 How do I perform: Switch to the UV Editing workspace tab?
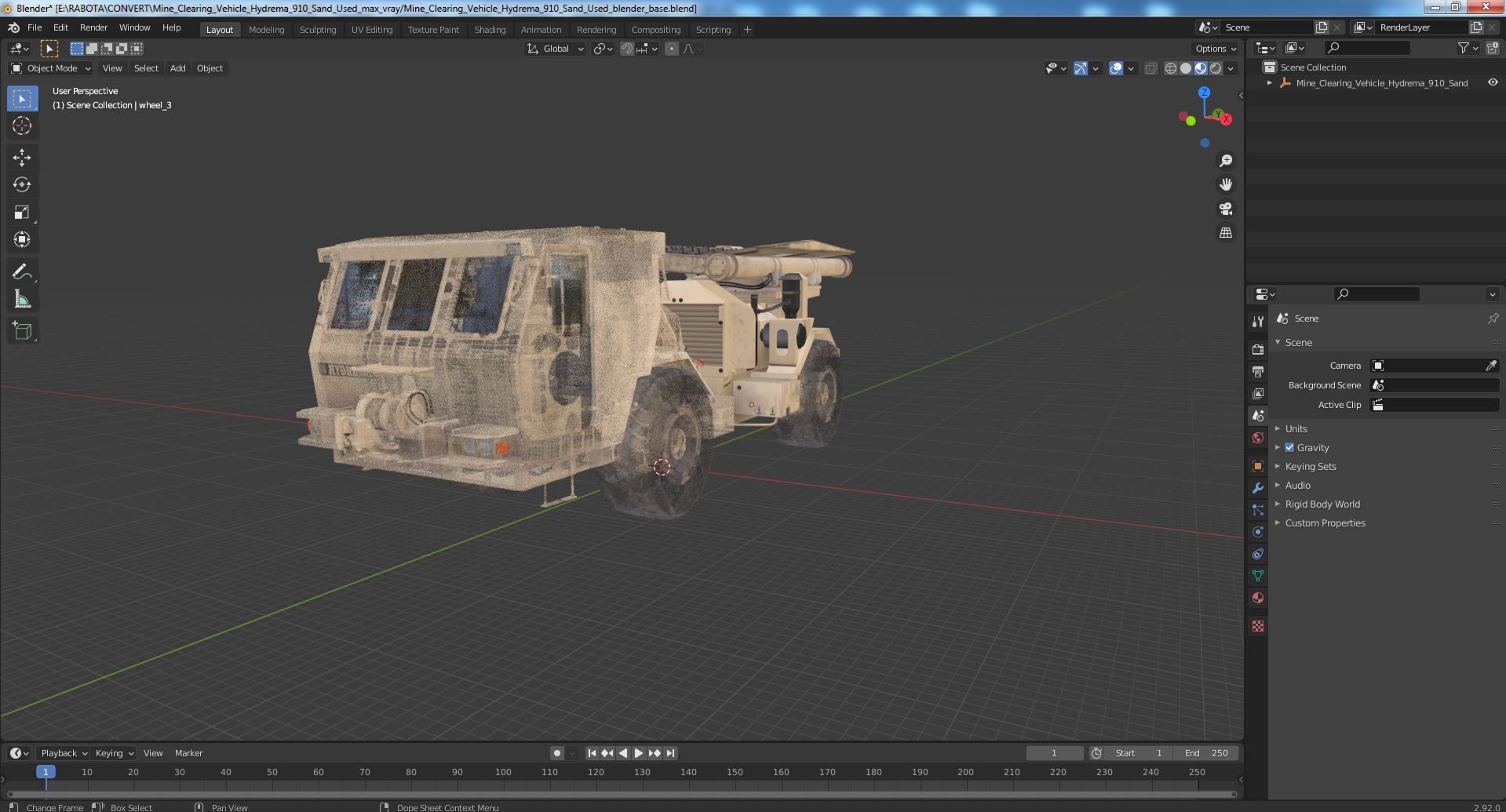(372, 30)
